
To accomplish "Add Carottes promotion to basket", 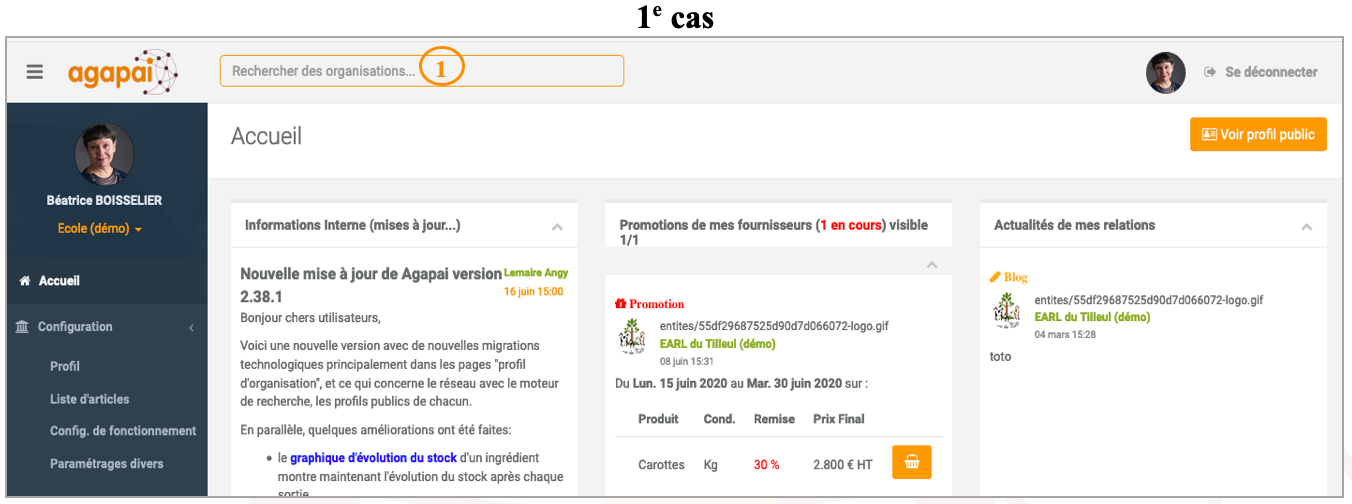I will [x=911, y=462].
